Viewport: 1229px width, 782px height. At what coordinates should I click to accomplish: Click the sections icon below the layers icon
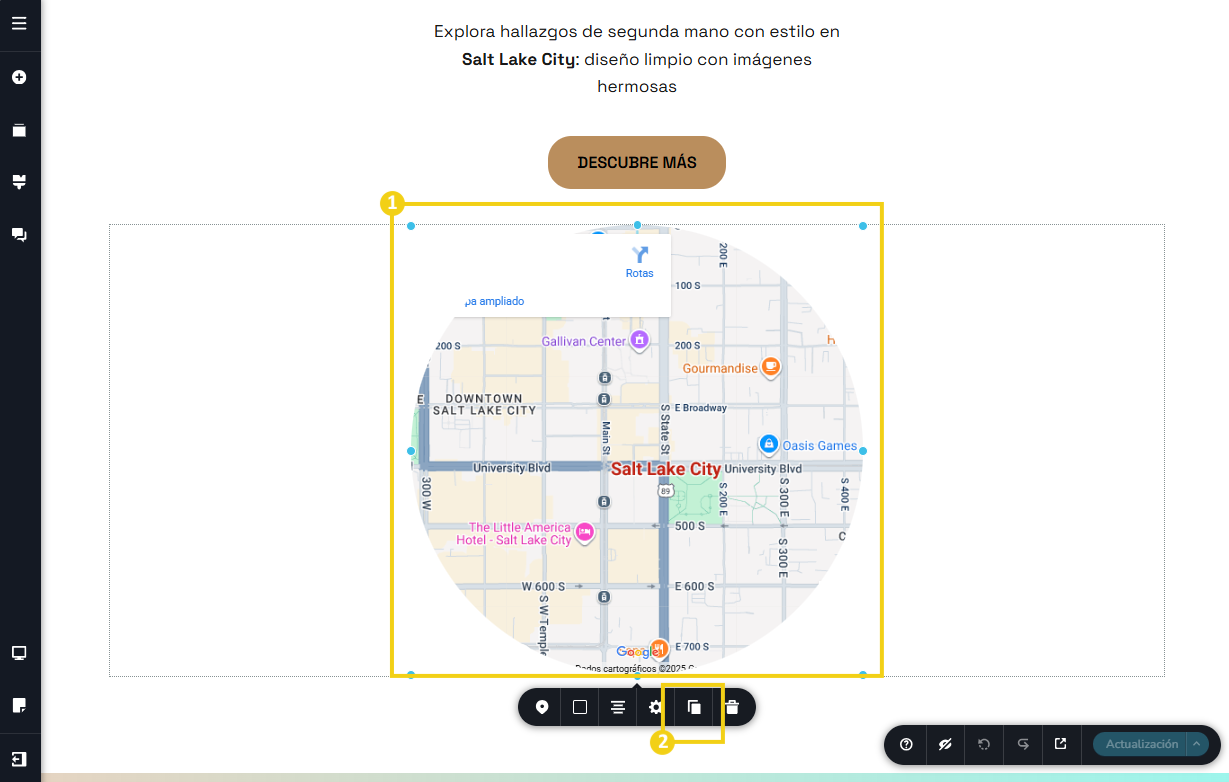point(19,182)
